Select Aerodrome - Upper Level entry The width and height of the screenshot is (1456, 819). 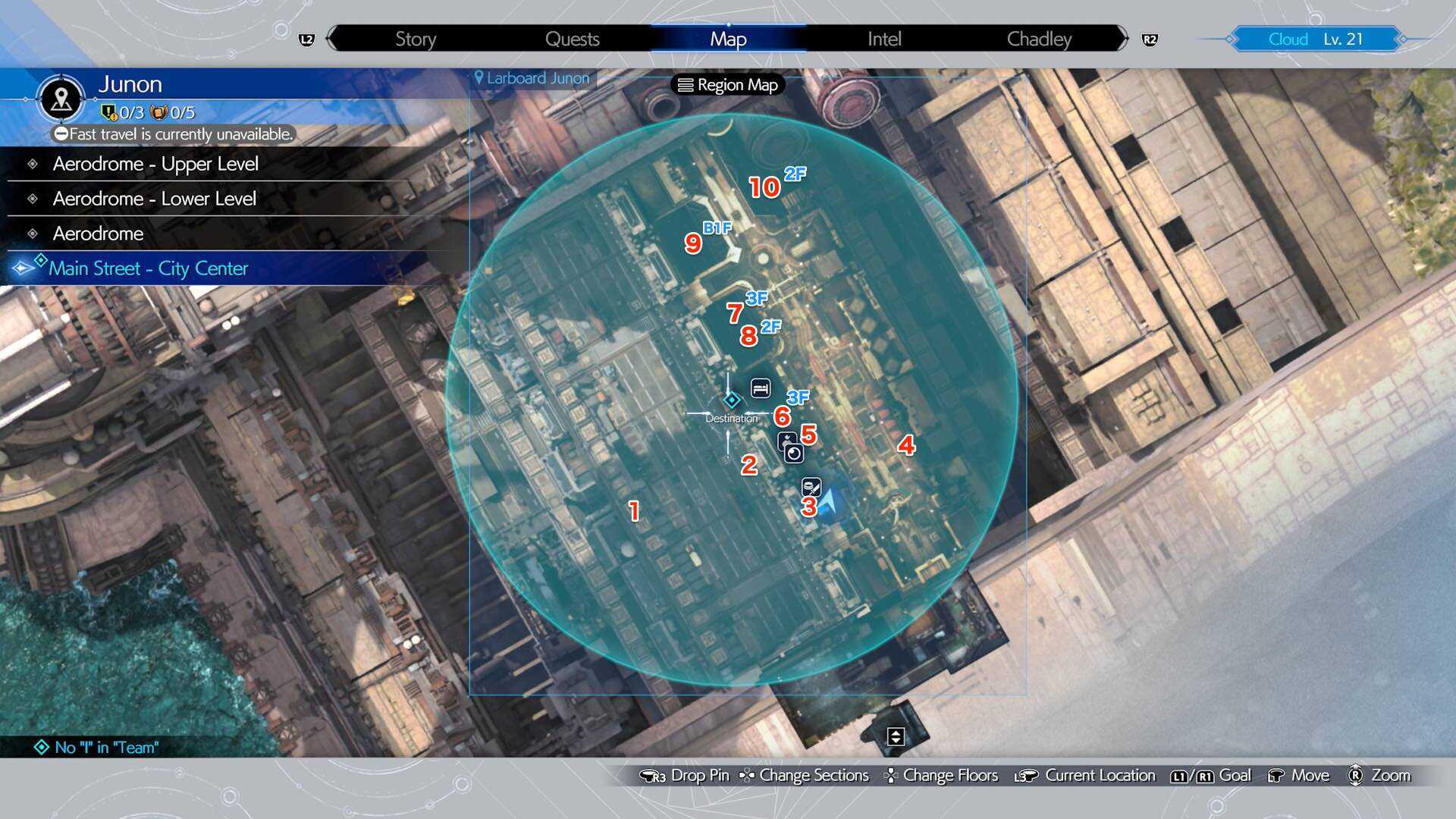[x=155, y=164]
